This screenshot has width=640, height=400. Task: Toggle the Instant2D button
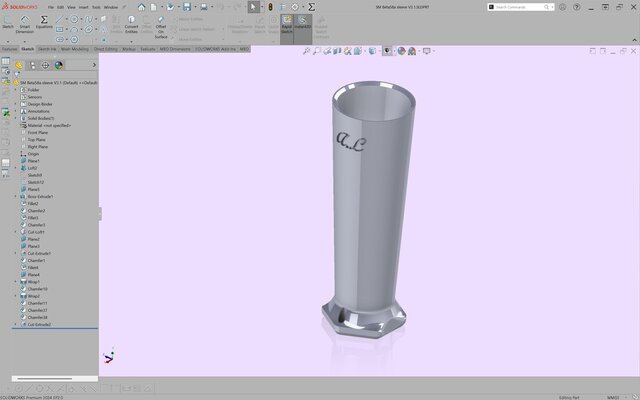tap(303, 25)
